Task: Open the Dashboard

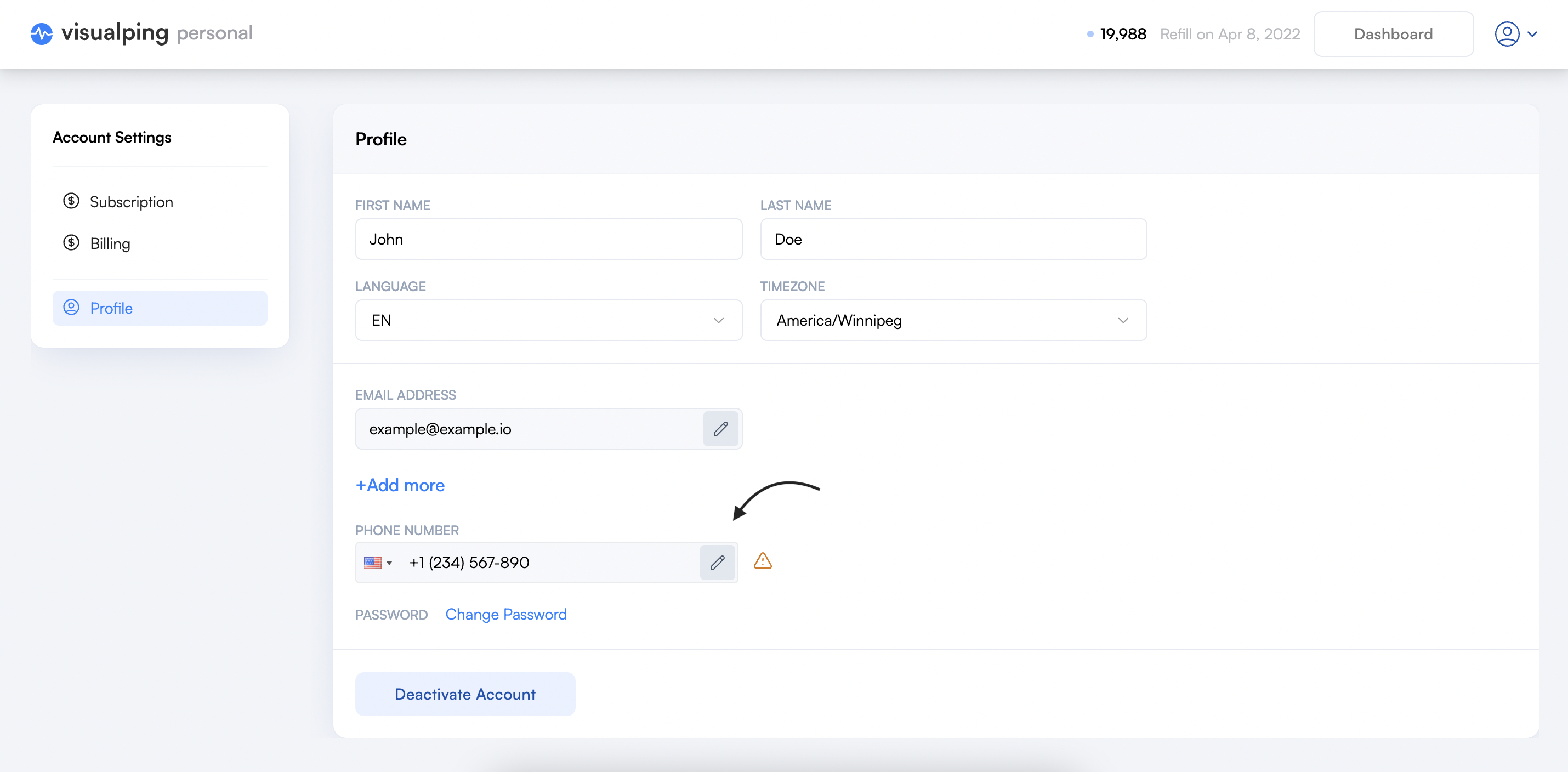Action: pyautogui.click(x=1393, y=34)
